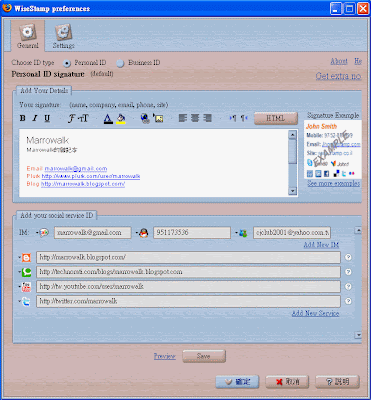Click the Google Talk IM icon
This screenshot has height=400, width=371.
click(x=44, y=233)
